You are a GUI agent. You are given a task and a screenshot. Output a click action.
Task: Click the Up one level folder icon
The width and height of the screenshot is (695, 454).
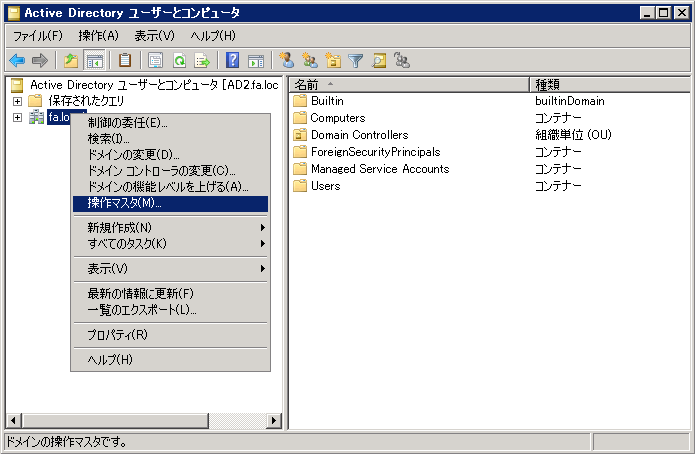point(71,60)
